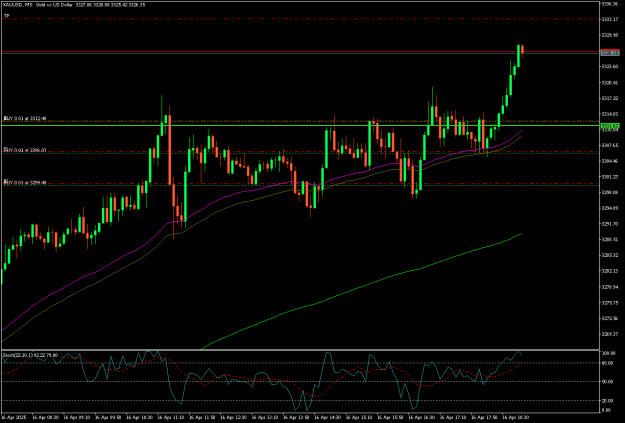
Task: Click the 80.00 stochastic level label
Action: pyautogui.click(x=607, y=363)
